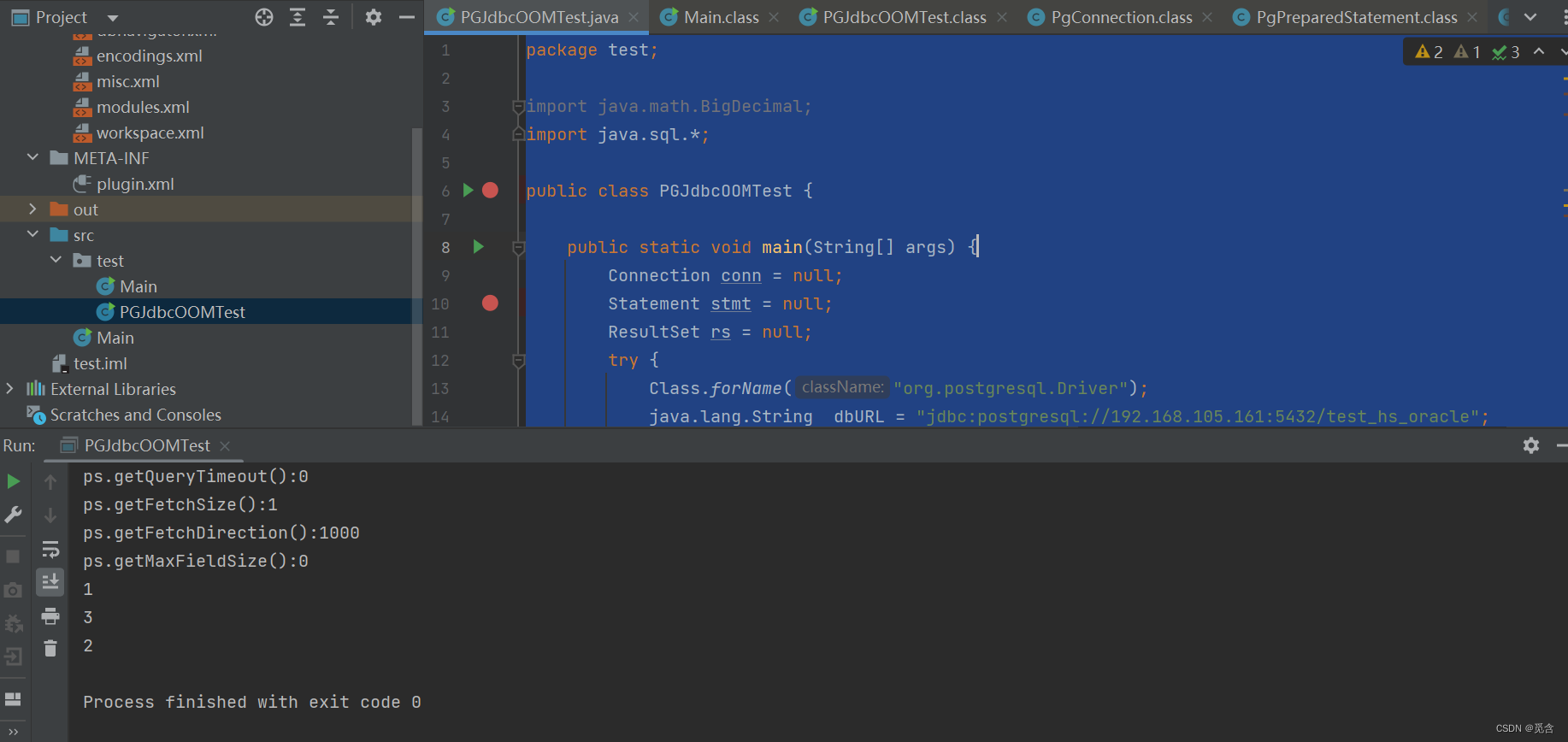Screen dimensions: 1568x742
Task: Select PGJdbcOOMTest class in tree
Action: (182, 312)
